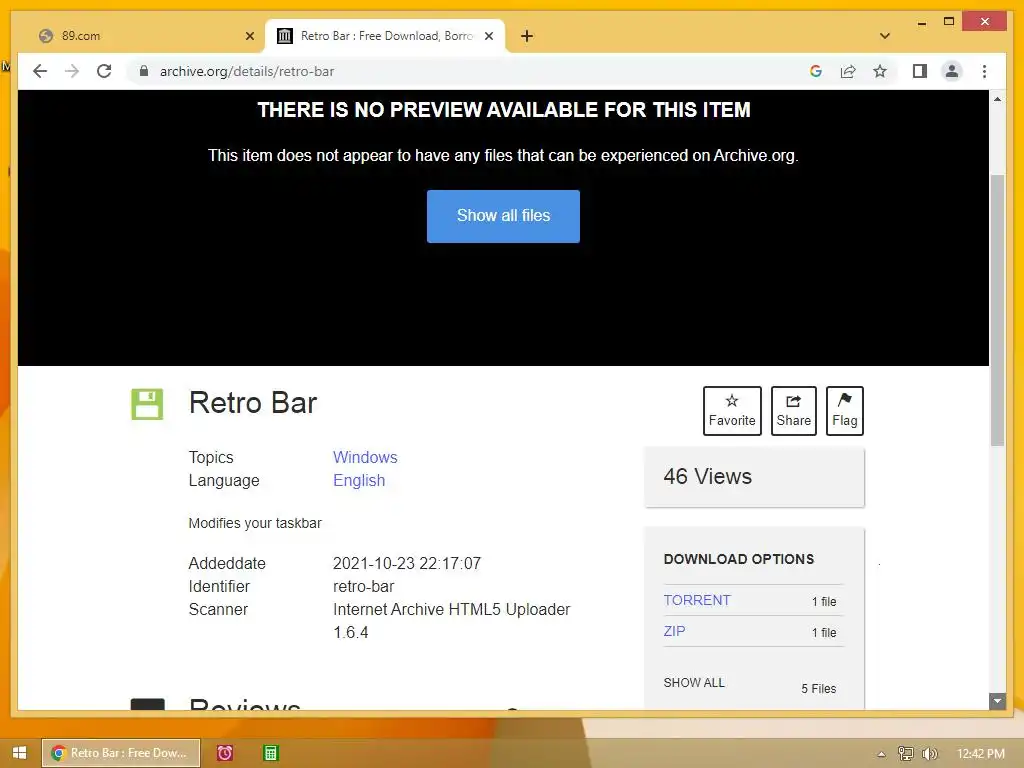
Task: Click SHOW ALL download files
Action: pos(694,682)
